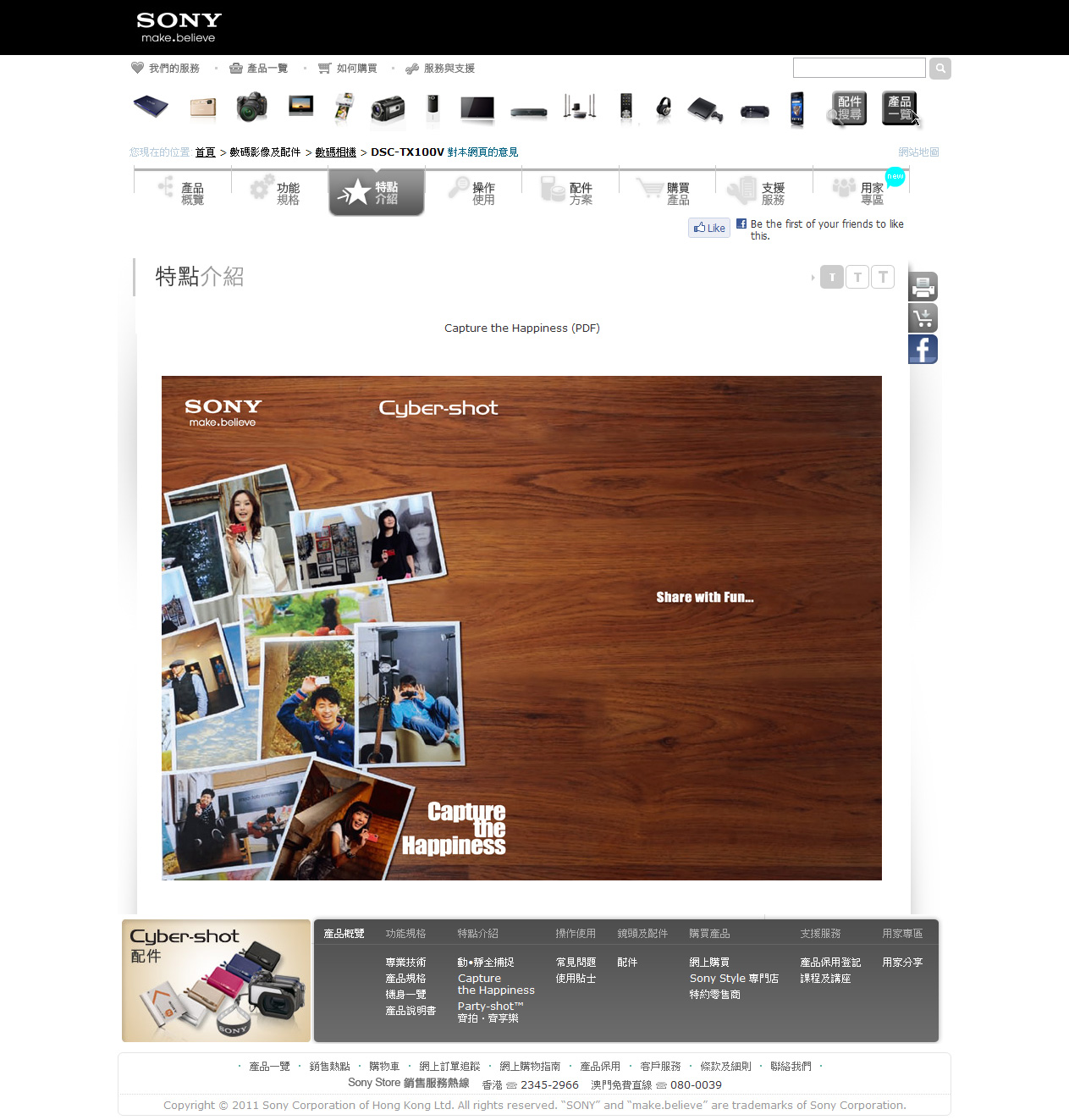Expand the 如何購買 top menu
This screenshot has width=1069, height=1120.
click(348, 69)
